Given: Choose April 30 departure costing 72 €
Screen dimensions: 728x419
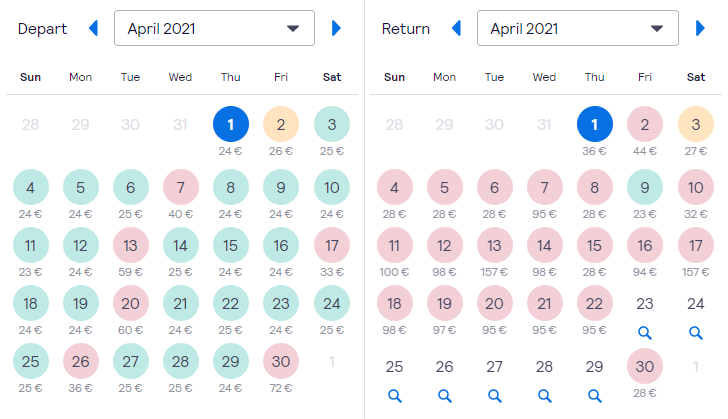Looking at the screenshot, I should coord(281,361).
